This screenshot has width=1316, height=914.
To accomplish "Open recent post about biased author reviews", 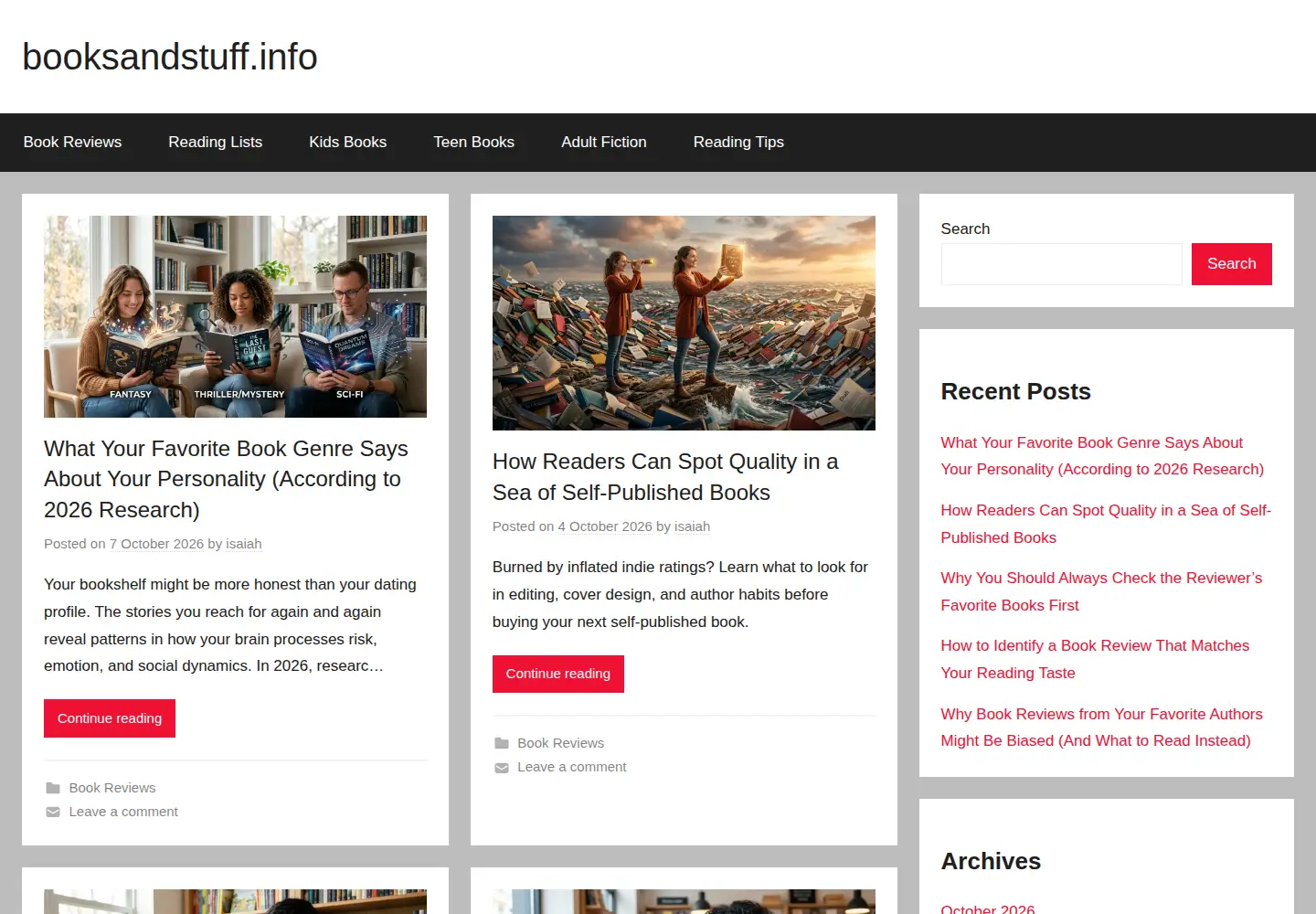I will pyautogui.click(x=1101, y=728).
